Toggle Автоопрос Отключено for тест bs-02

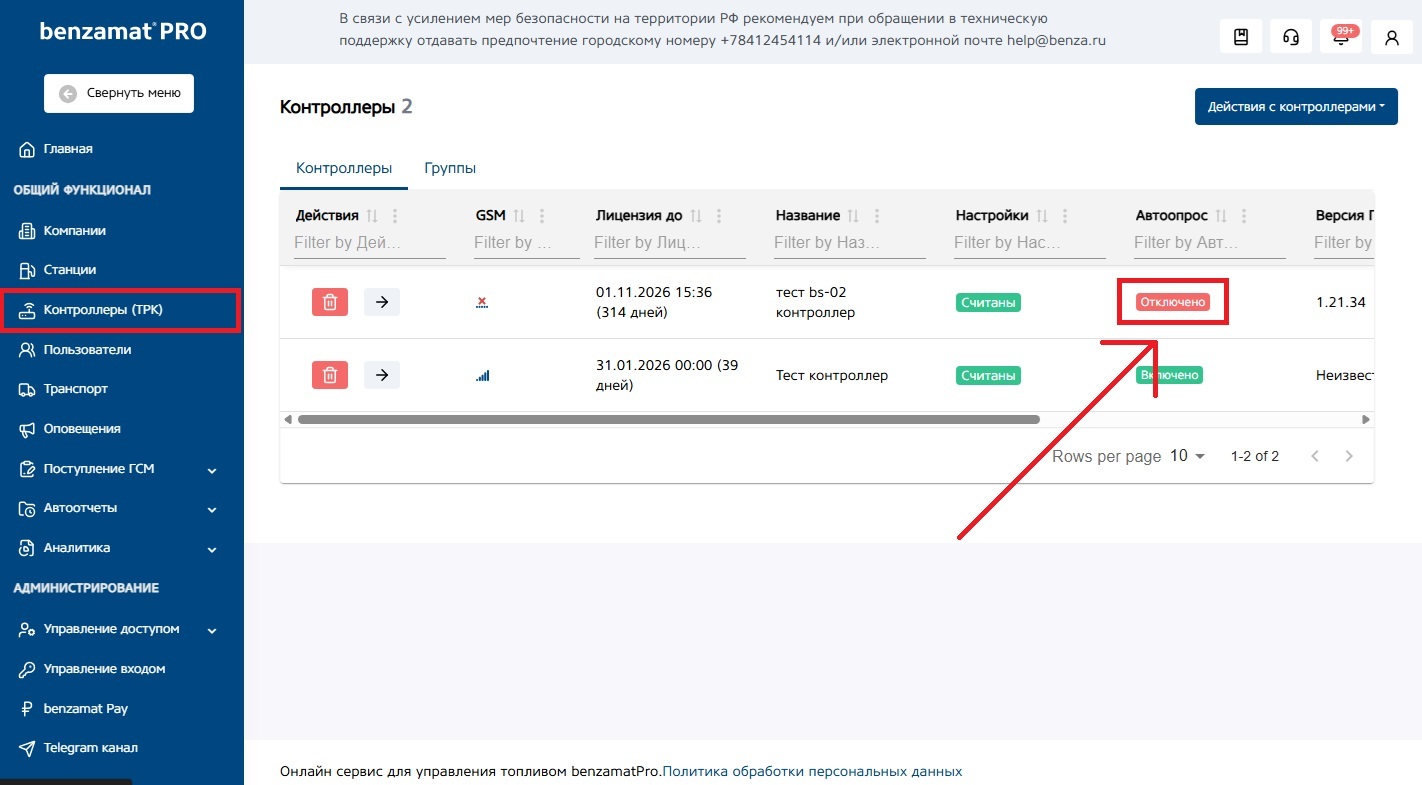[1172, 302]
